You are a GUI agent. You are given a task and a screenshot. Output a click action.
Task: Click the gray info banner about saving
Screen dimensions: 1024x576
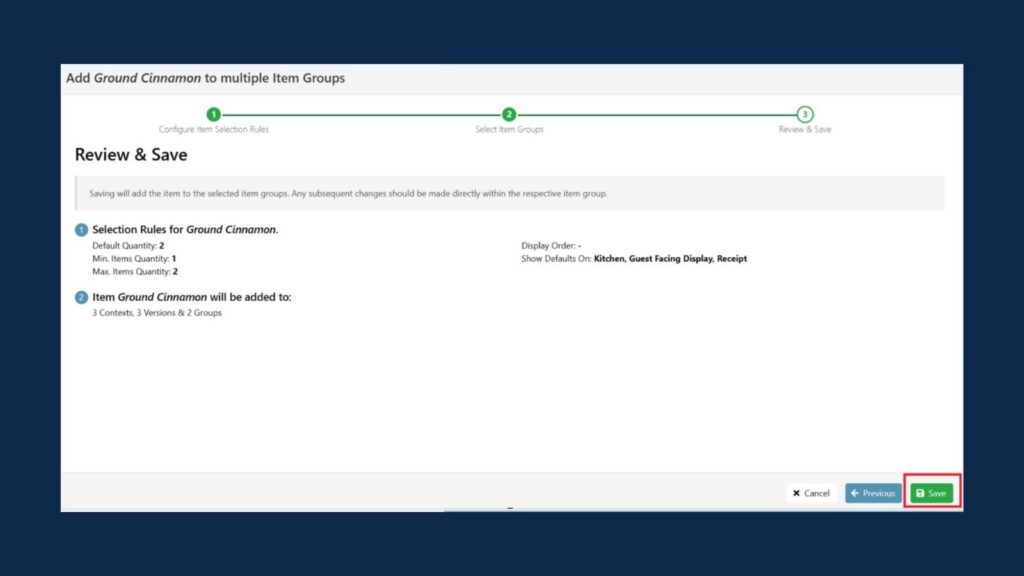click(x=509, y=193)
